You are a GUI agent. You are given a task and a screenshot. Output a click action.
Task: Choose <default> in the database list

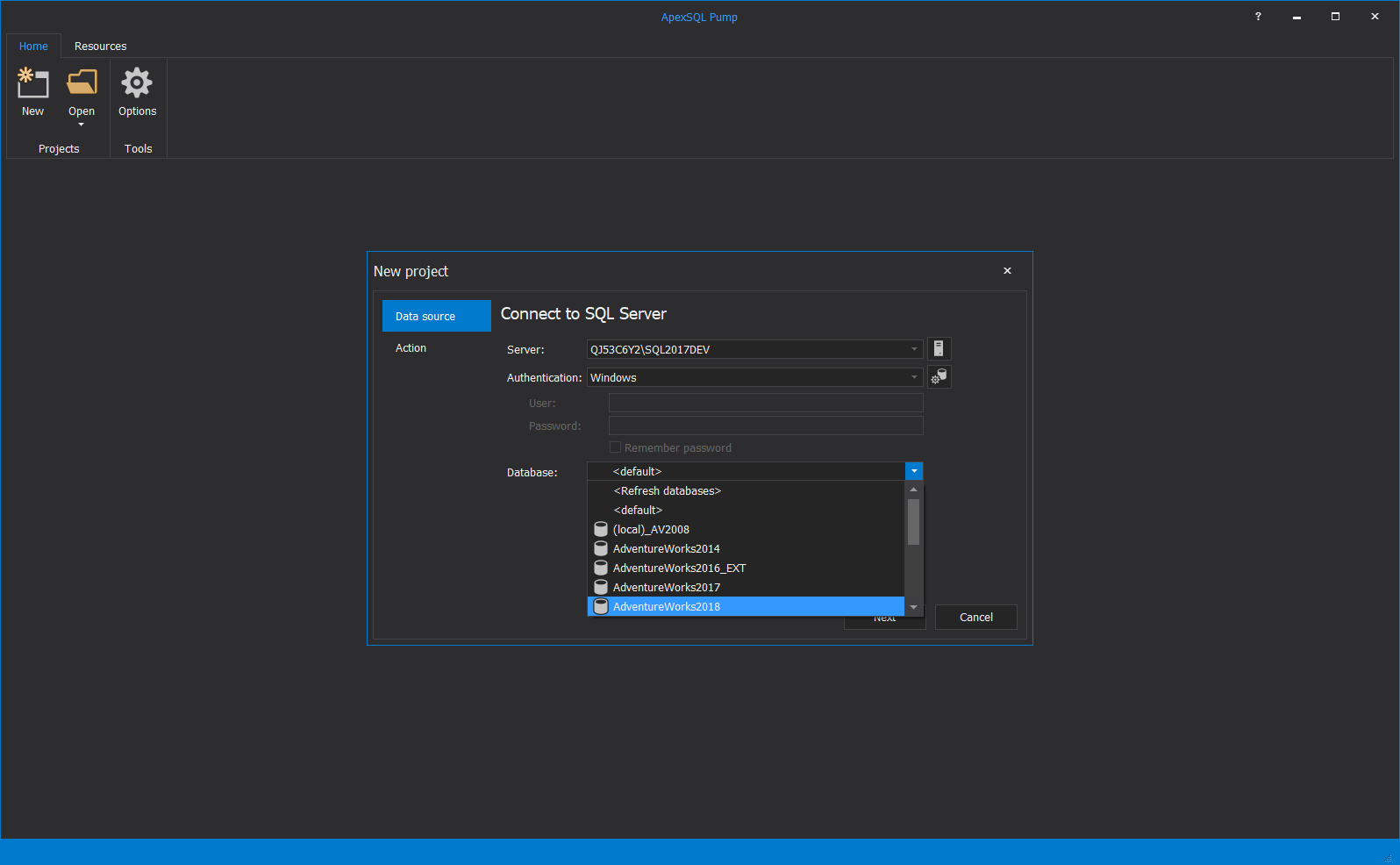coord(746,510)
